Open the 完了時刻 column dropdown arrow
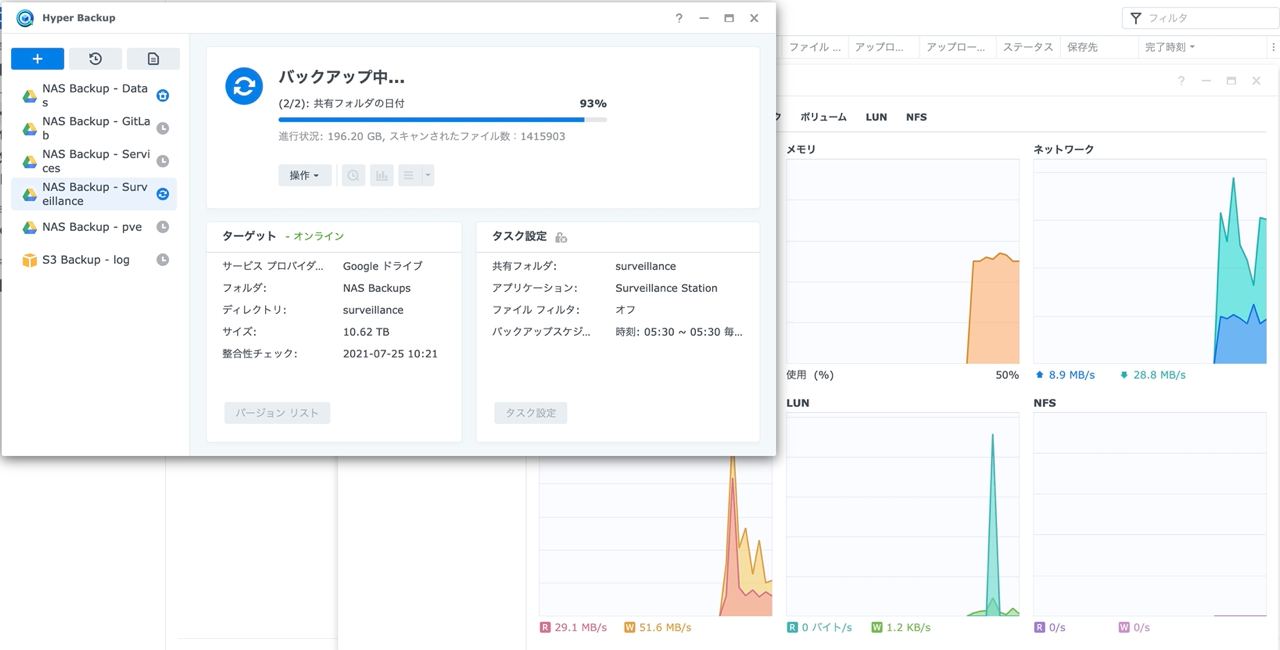 1192,47
